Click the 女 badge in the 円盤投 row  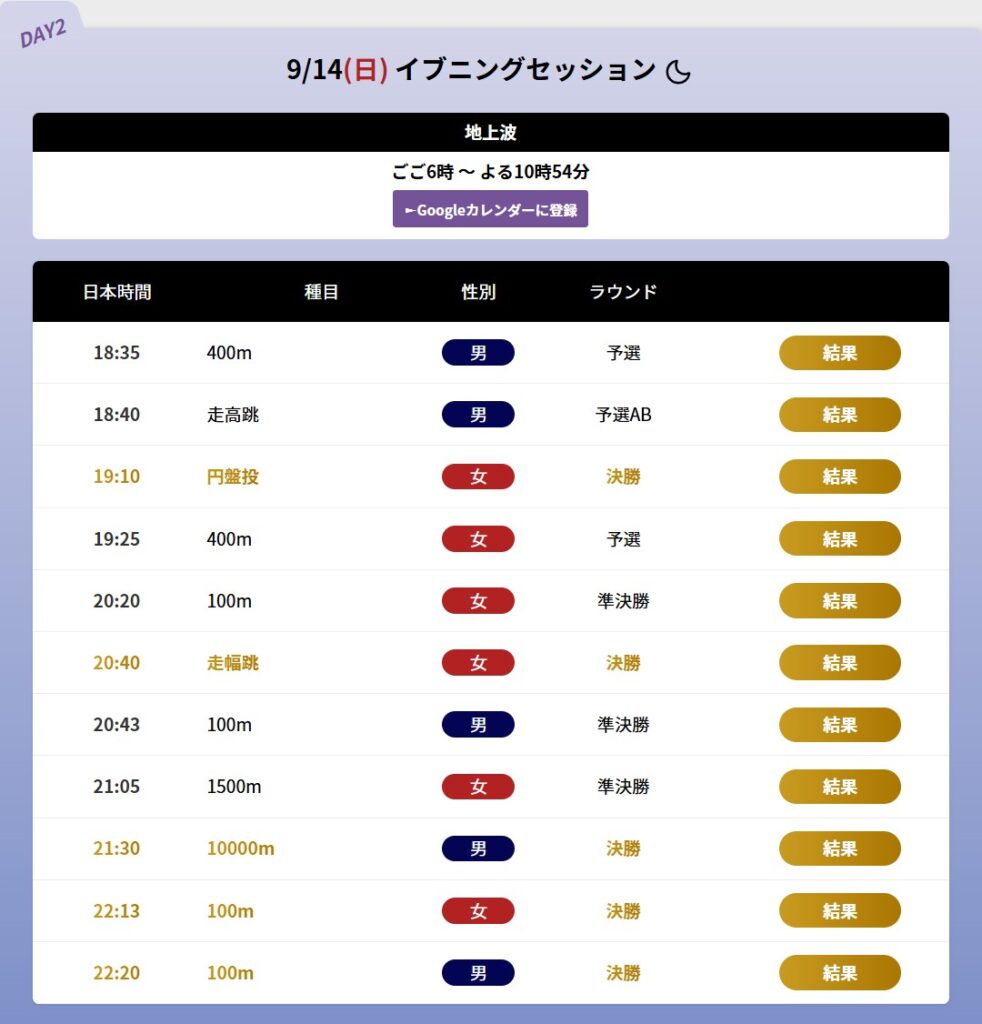coord(478,477)
